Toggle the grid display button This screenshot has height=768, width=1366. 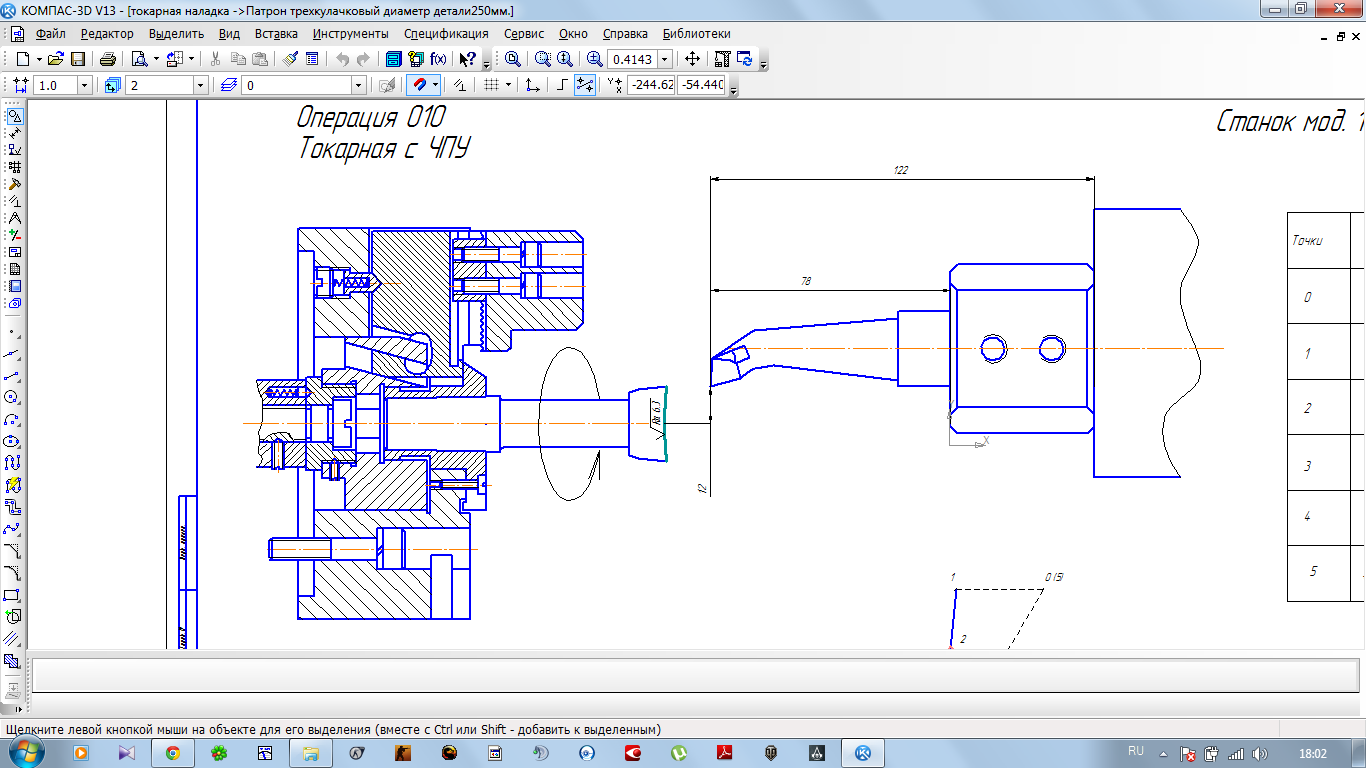click(491, 85)
